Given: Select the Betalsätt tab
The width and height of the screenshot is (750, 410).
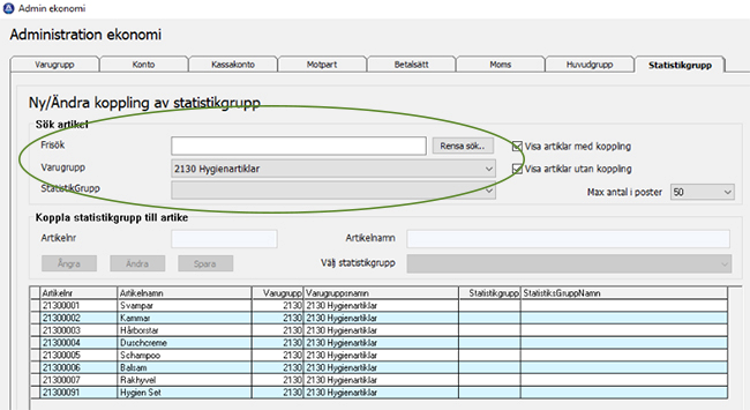Looking at the screenshot, I should click(411, 65).
